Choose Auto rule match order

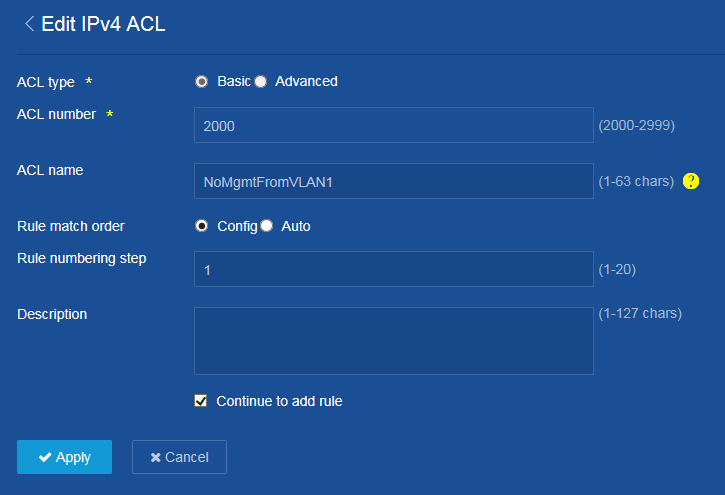[267, 226]
